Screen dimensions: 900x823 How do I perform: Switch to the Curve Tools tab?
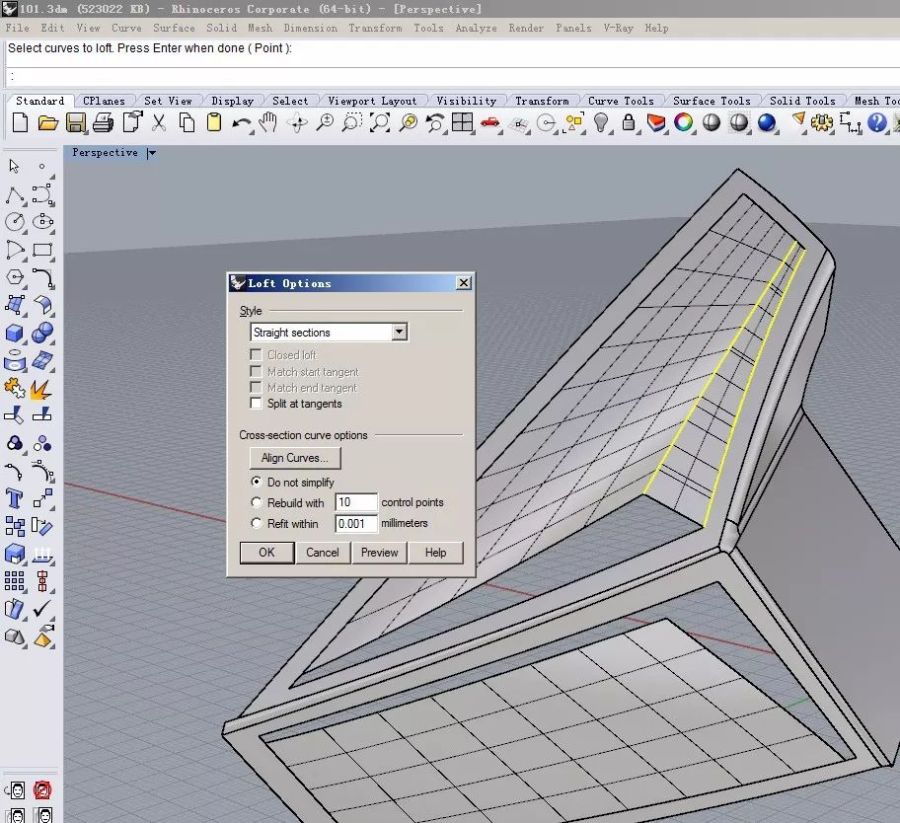[x=620, y=101]
